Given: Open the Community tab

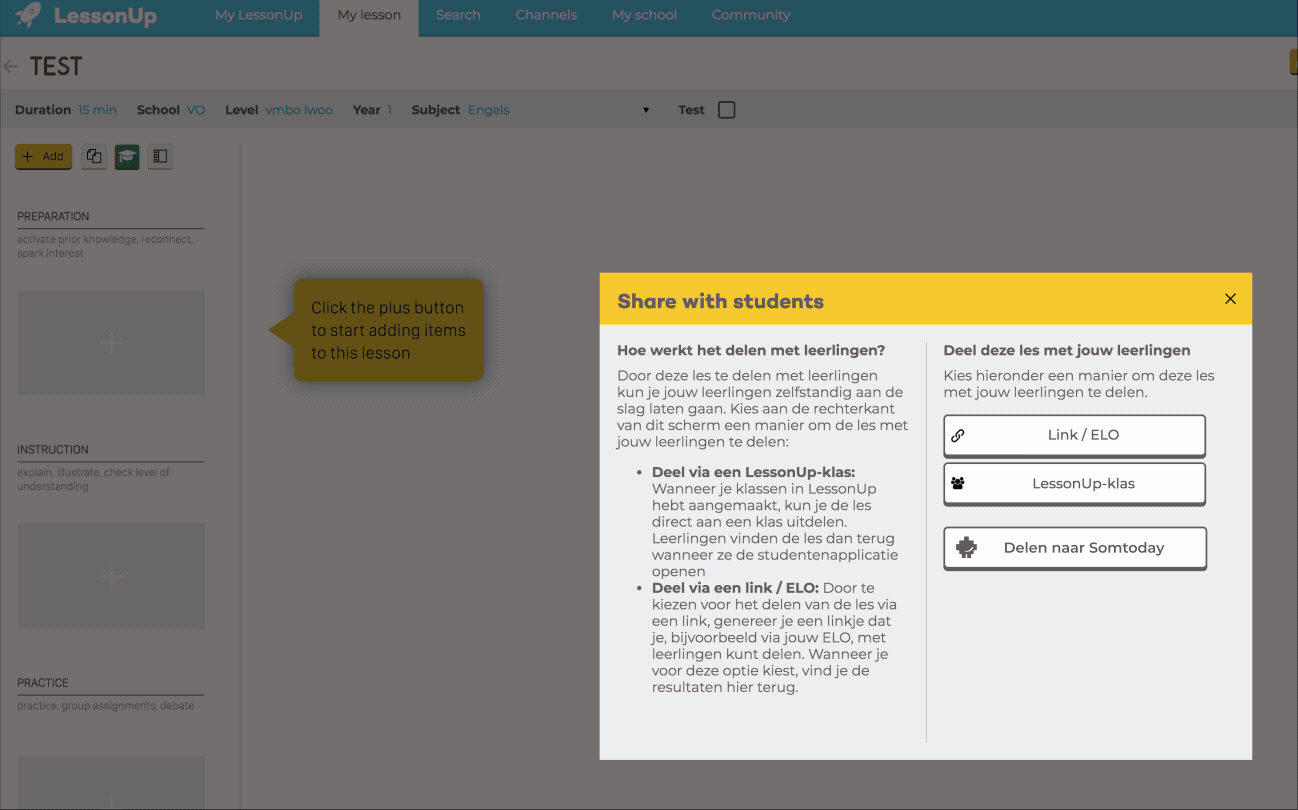Looking at the screenshot, I should 751,15.
